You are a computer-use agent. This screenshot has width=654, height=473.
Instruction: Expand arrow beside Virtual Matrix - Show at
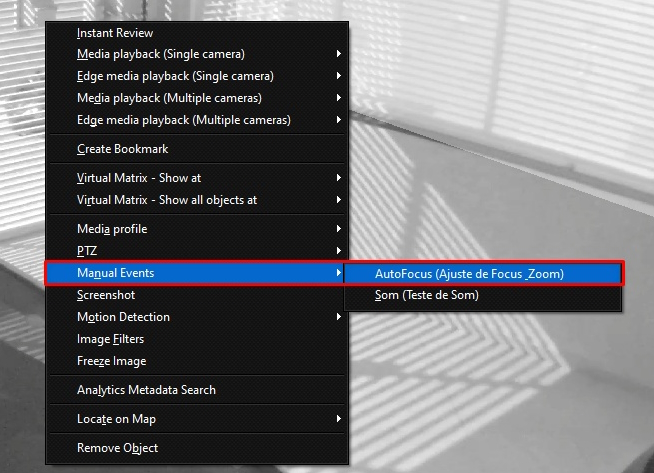(x=339, y=178)
